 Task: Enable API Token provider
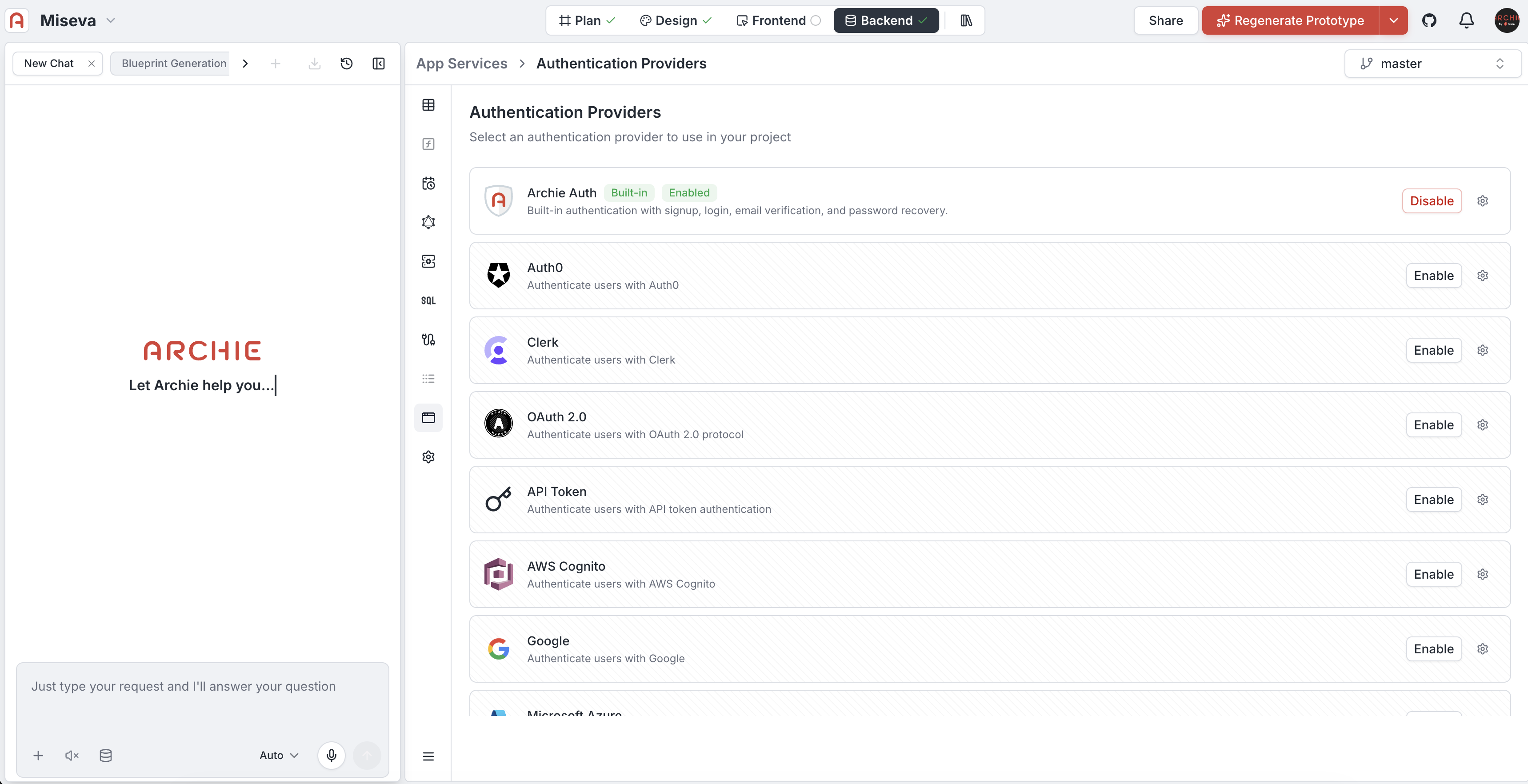point(1434,500)
